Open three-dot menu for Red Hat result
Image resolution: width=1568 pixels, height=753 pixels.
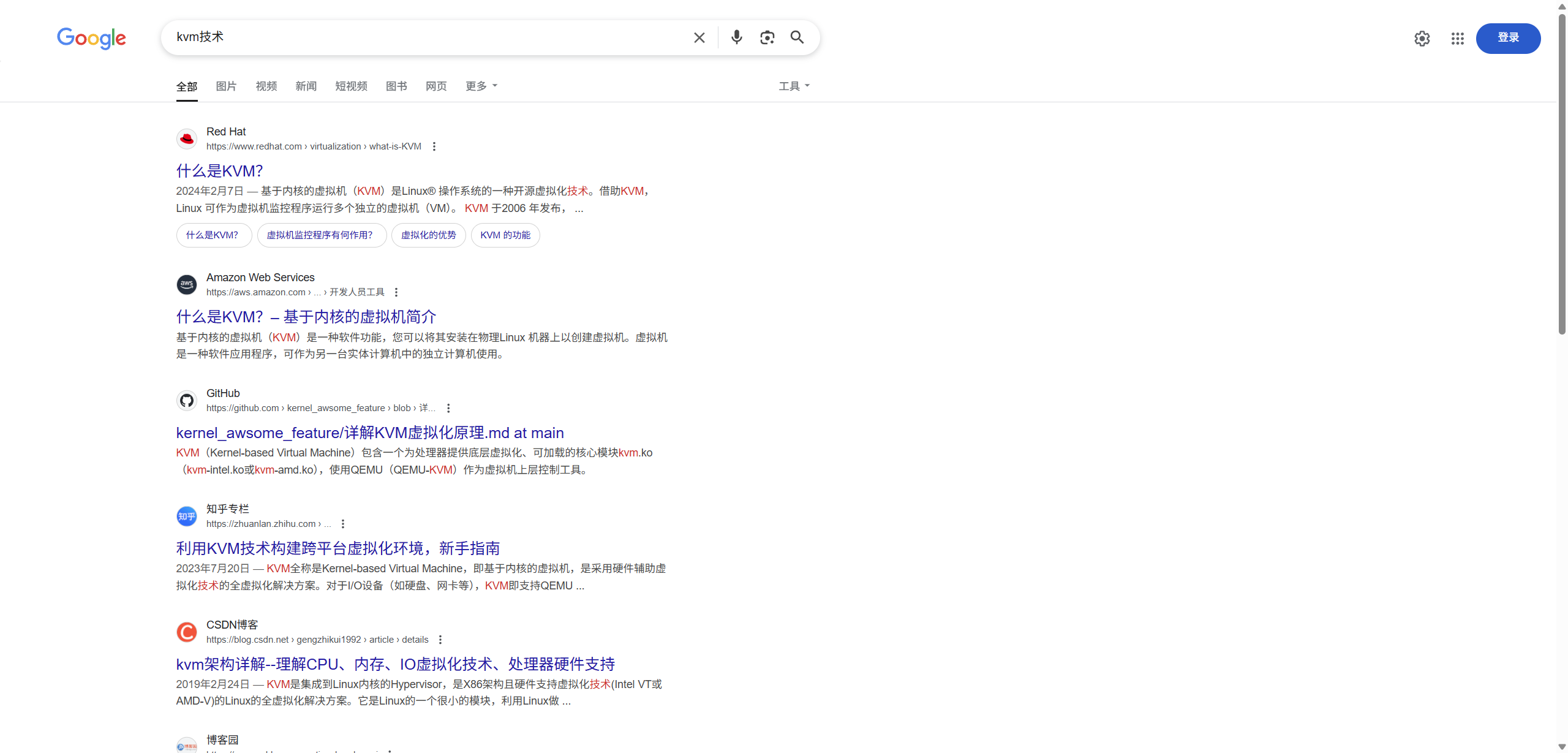(x=434, y=146)
